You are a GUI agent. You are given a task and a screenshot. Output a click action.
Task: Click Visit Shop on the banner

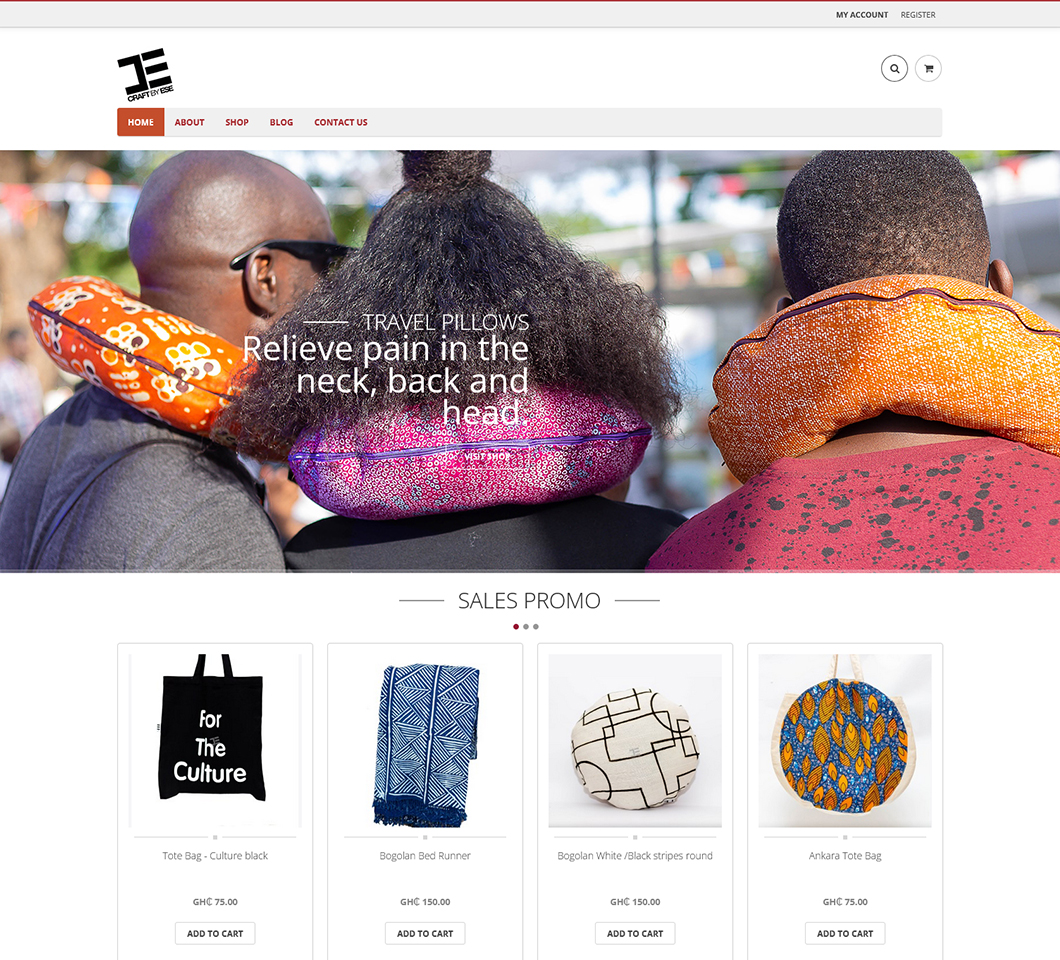tap(487, 456)
